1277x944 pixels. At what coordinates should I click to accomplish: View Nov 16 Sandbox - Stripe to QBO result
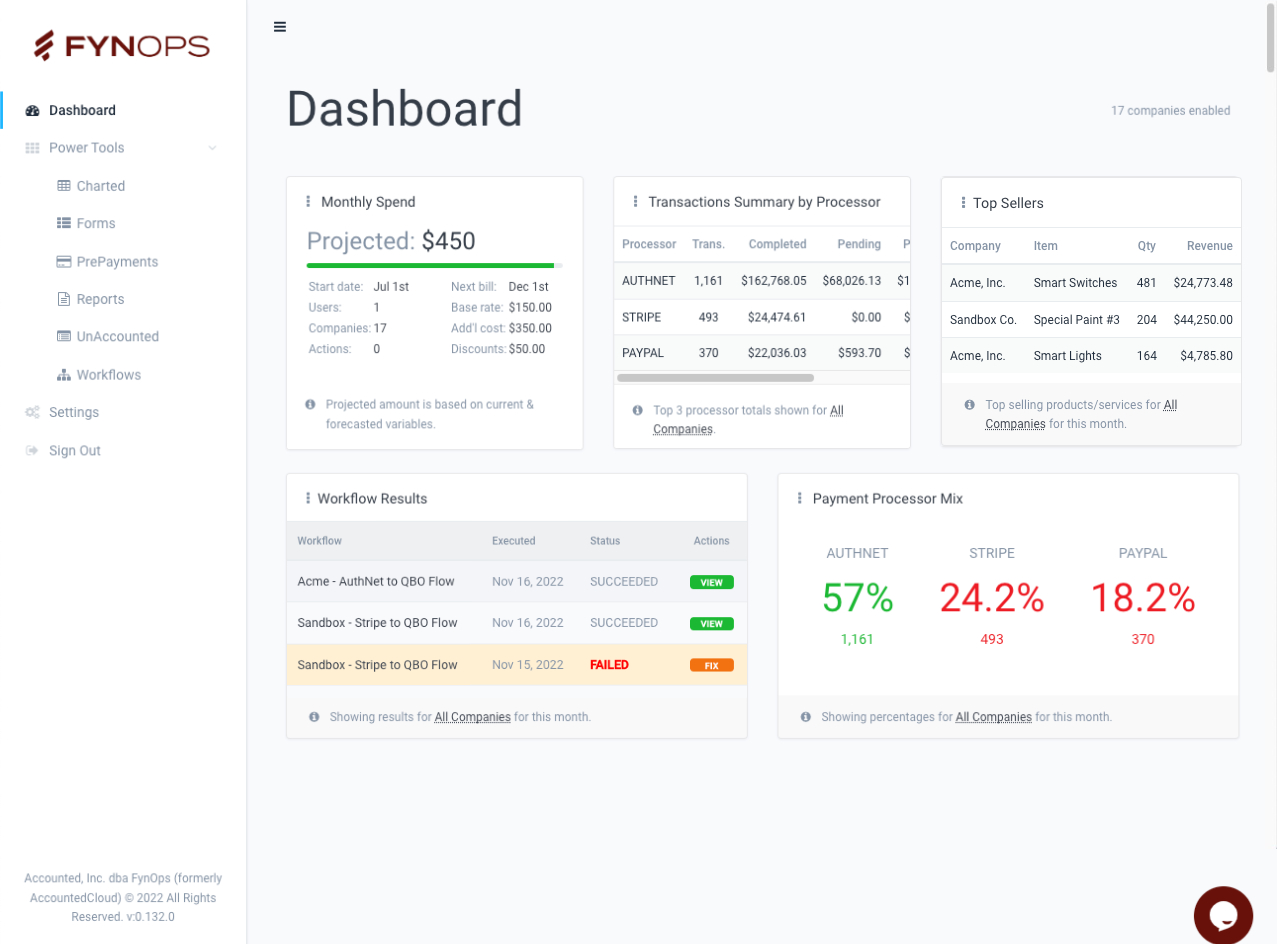(x=712, y=624)
